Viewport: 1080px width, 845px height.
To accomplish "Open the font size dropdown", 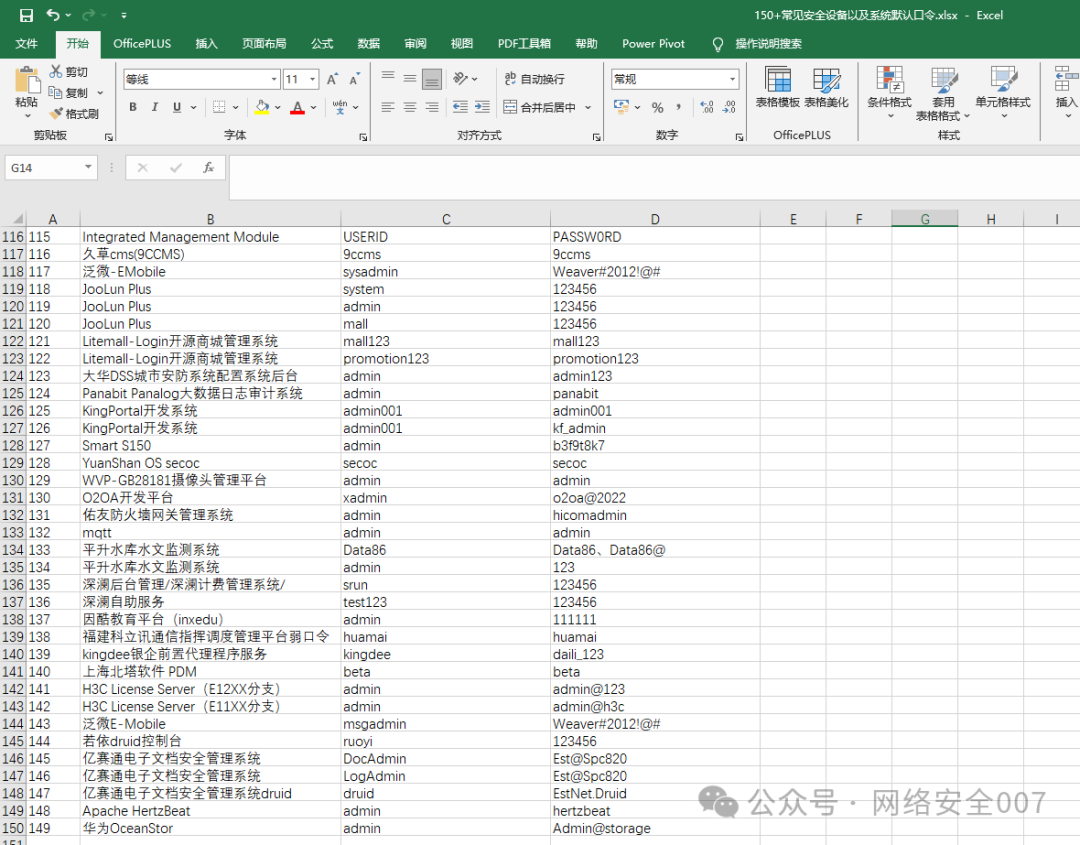I will pyautogui.click(x=313, y=79).
